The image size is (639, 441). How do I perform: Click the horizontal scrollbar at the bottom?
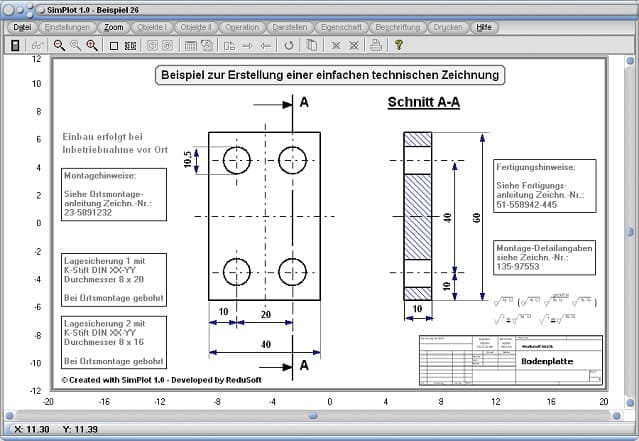[318, 414]
